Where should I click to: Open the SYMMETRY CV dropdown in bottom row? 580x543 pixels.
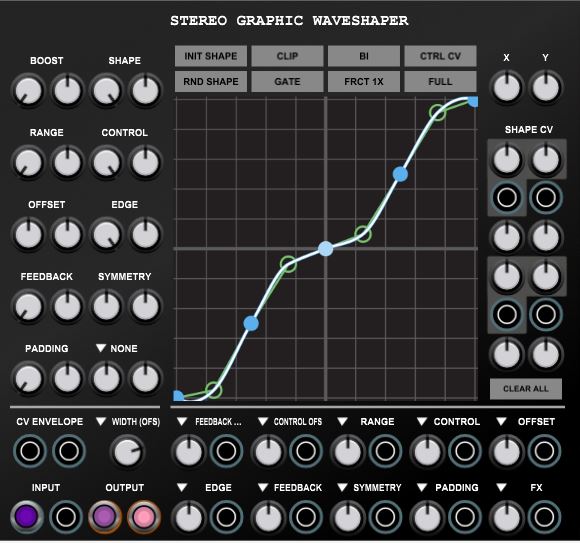[342, 488]
